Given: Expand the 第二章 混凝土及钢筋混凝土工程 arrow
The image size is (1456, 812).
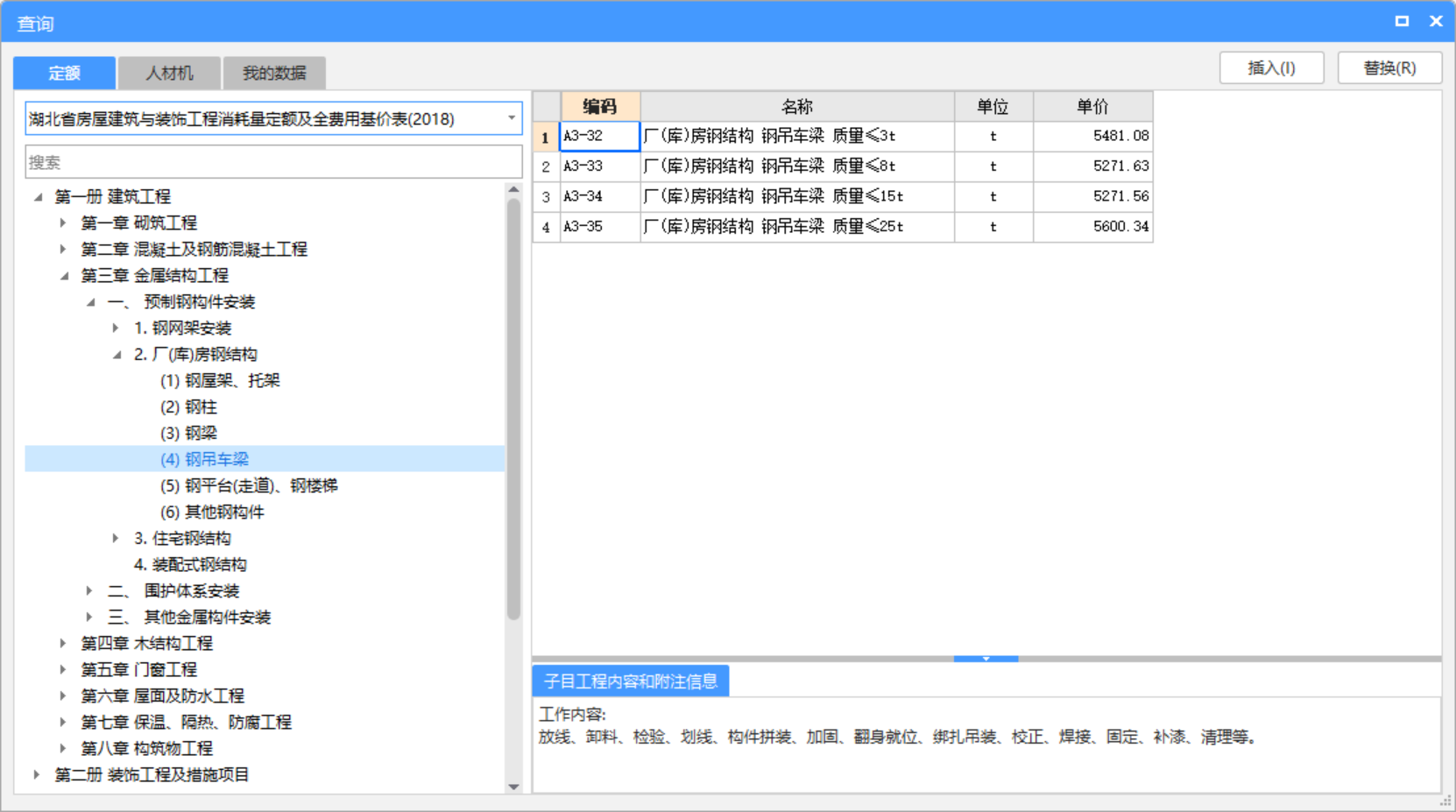Looking at the screenshot, I should point(63,250).
